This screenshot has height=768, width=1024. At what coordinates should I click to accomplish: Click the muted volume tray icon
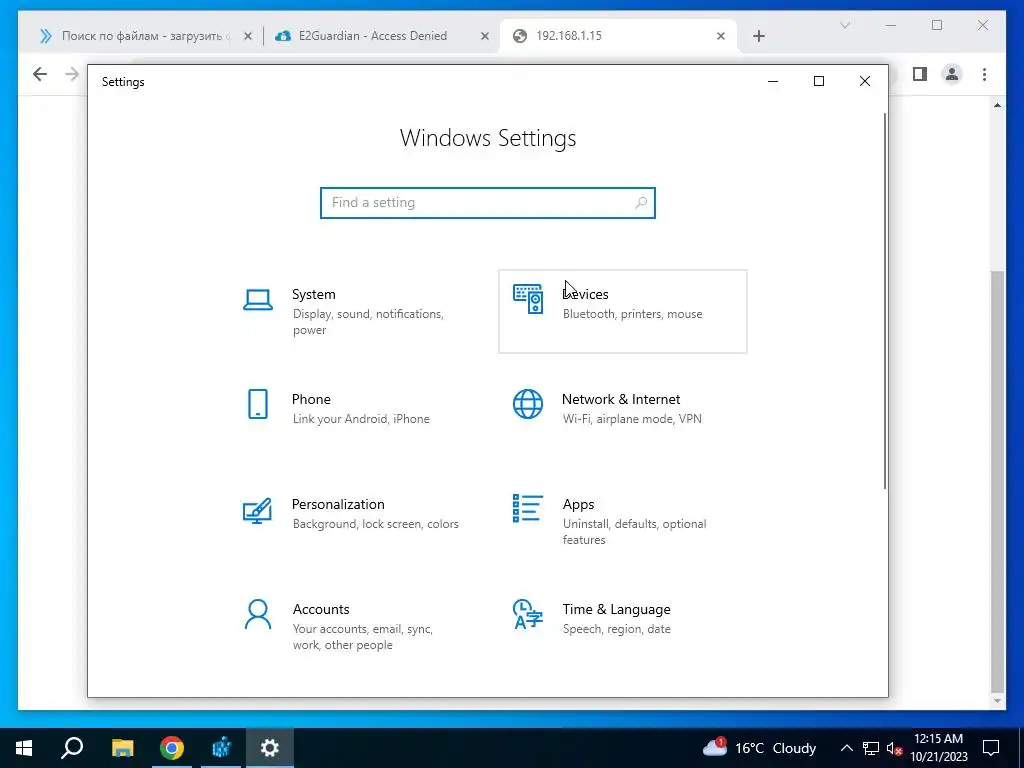(x=894, y=748)
